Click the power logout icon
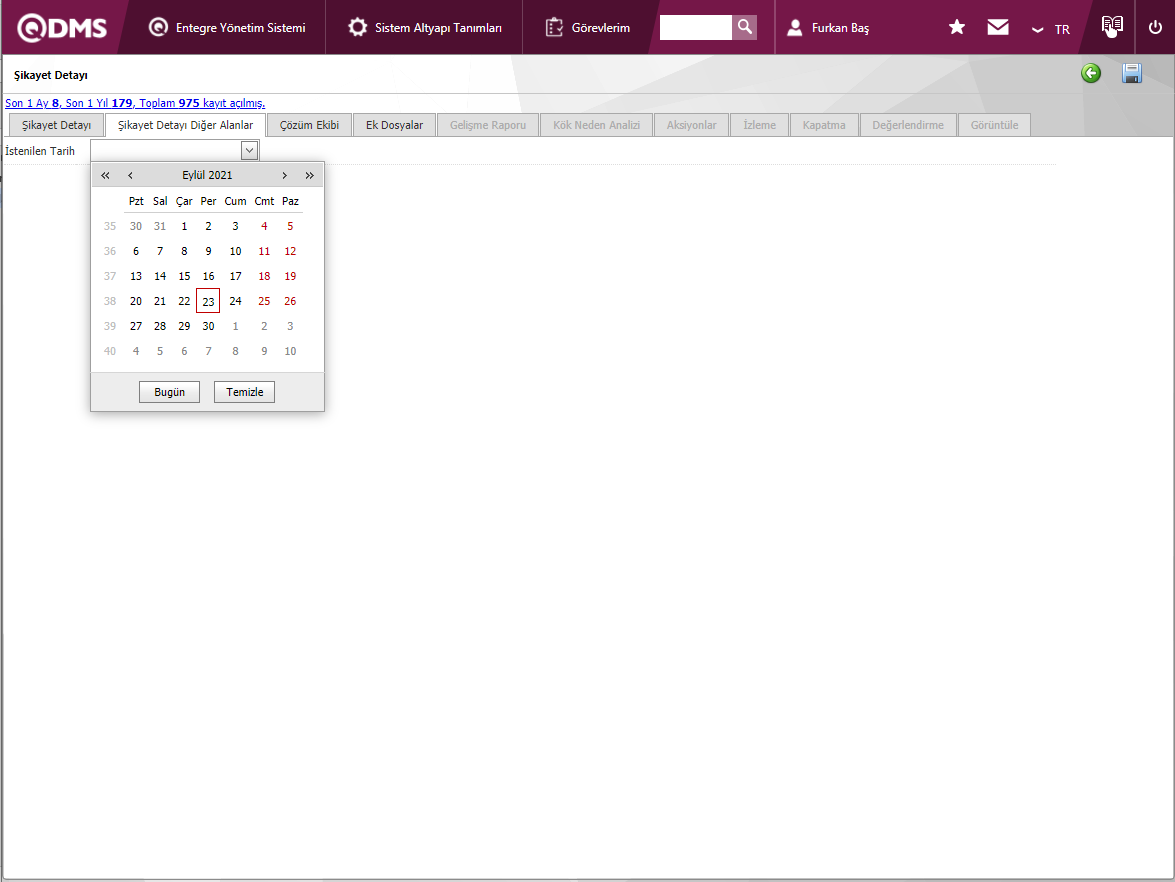Image resolution: width=1175 pixels, height=882 pixels. [x=1155, y=28]
